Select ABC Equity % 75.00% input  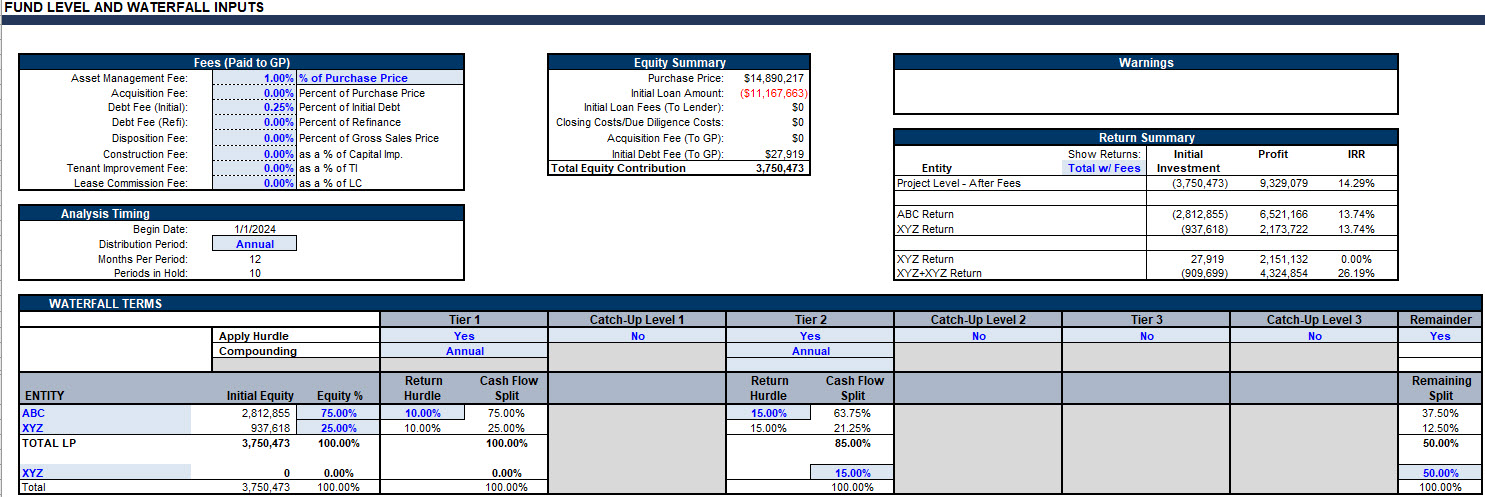(x=337, y=413)
